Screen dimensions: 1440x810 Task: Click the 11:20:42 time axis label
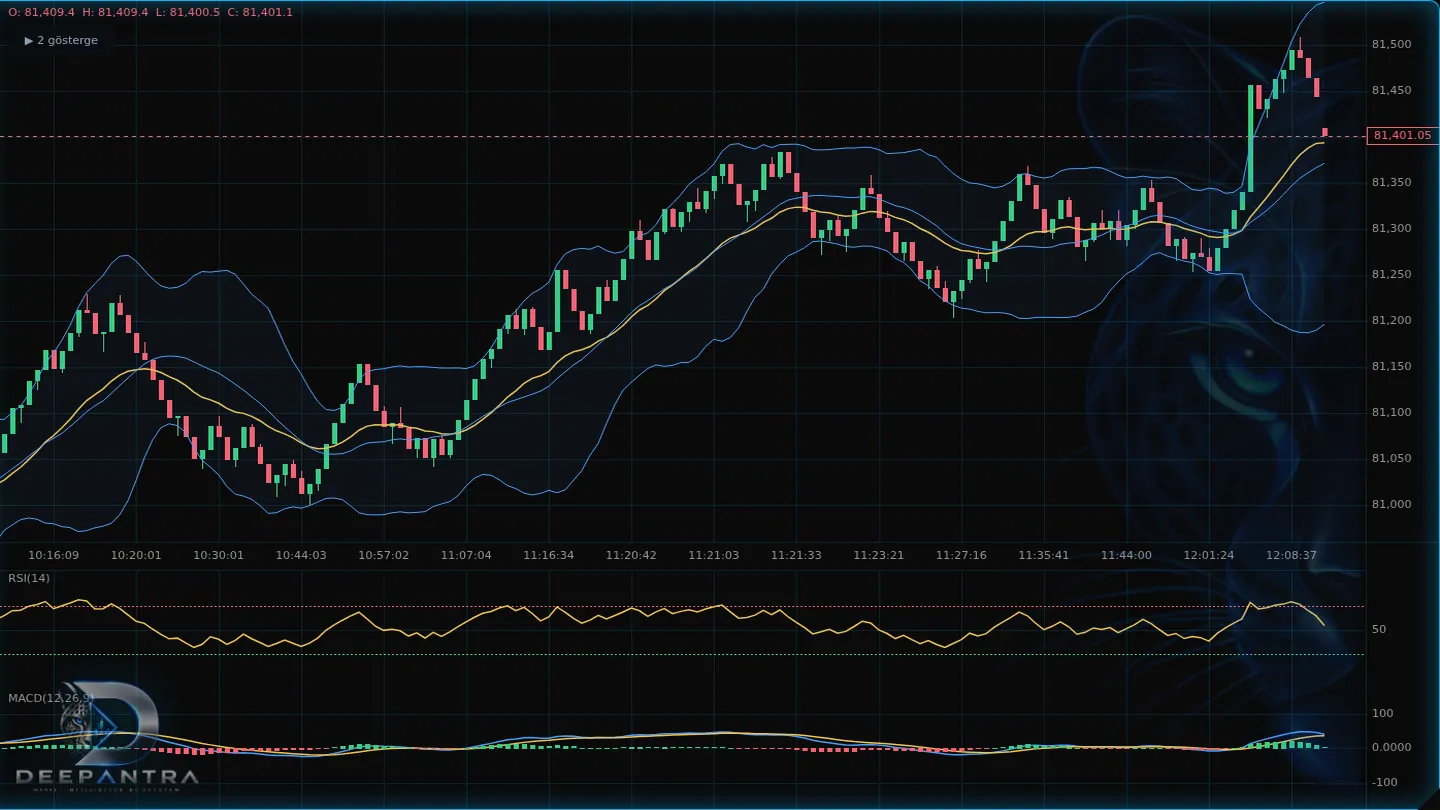click(x=631, y=555)
